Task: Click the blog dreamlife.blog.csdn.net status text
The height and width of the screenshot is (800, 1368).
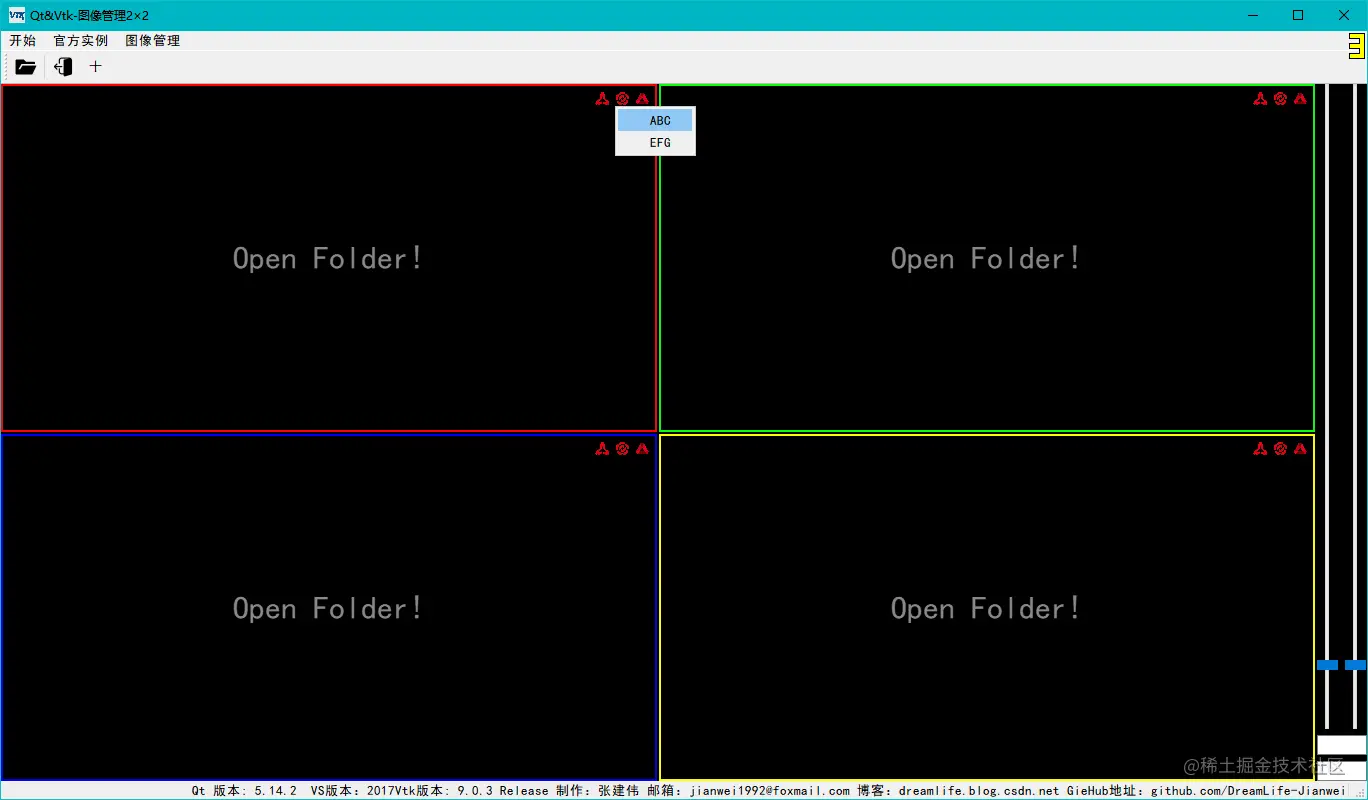Action: (979, 791)
